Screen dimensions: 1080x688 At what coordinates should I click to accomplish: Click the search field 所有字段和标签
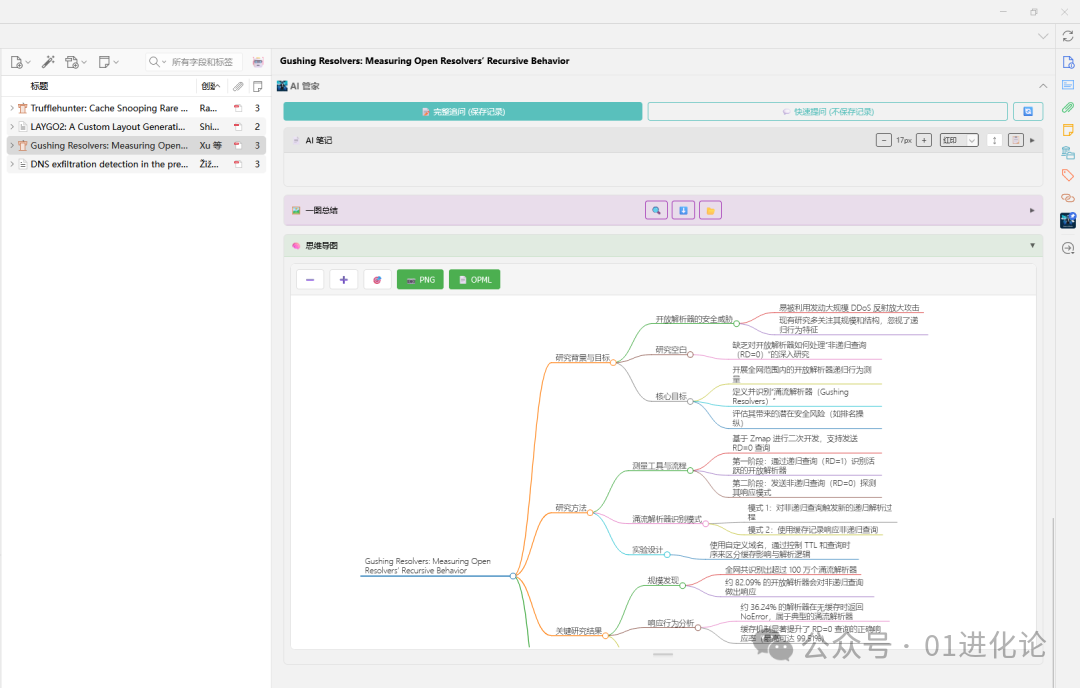(200, 62)
